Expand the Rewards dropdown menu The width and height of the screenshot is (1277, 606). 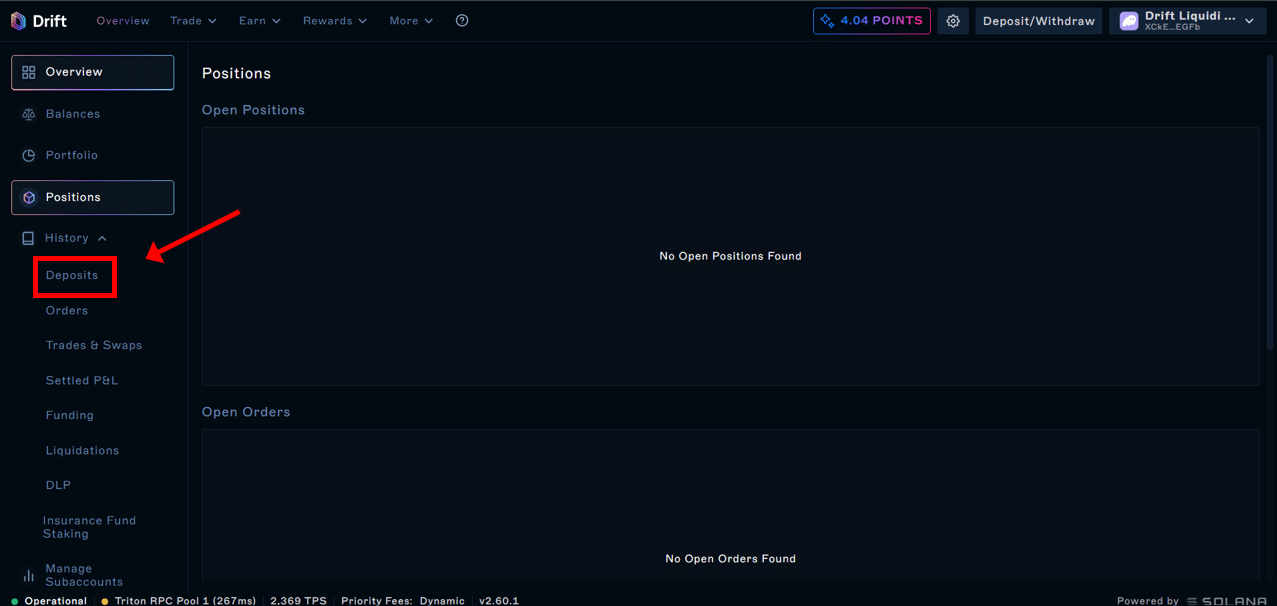(x=335, y=21)
